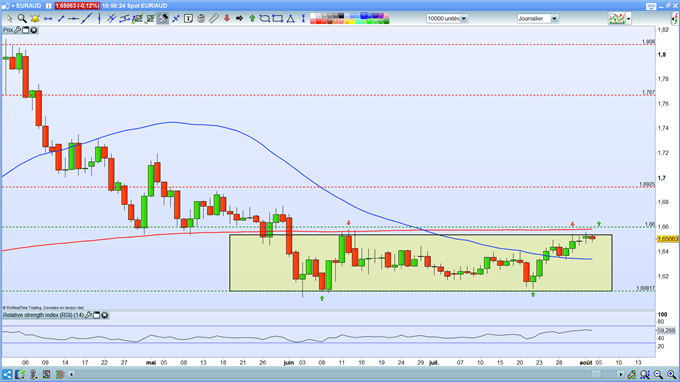
Task: Click the 1,808 resistance level label
Action: click(x=648, y=42)
